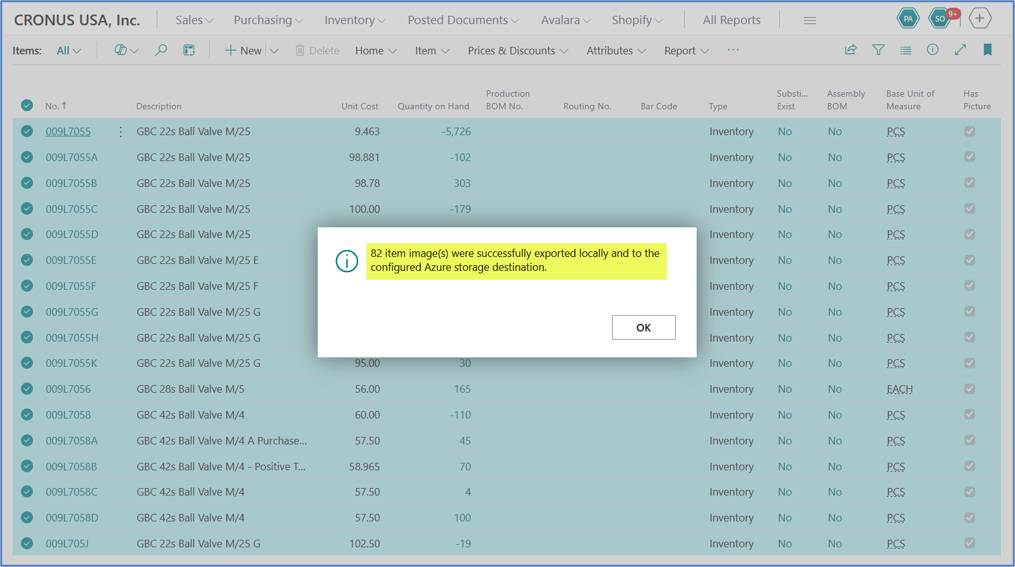
Task: Open item number link 009L7055
Action: click(x=68, y=131)
